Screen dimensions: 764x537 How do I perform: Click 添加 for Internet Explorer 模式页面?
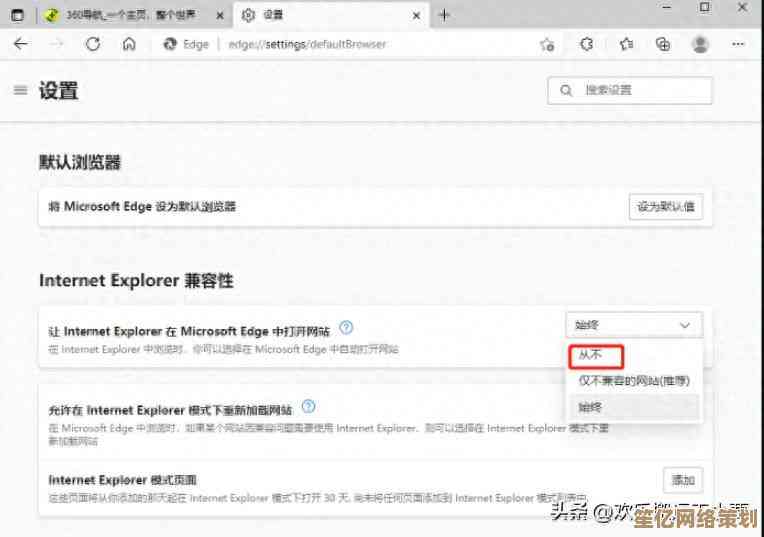pyautogui.click(x=683, y=480)
